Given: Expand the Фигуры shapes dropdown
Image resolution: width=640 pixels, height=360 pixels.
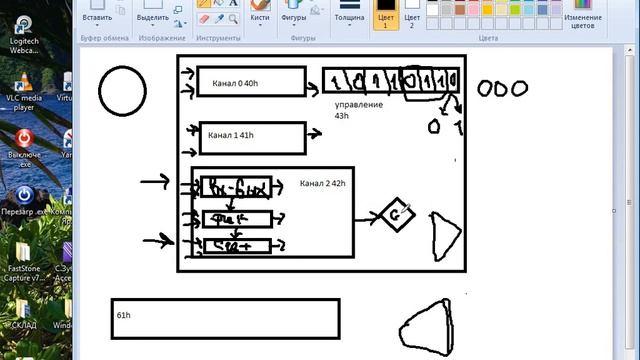Looking at the screenshot, I should (293, 25).
